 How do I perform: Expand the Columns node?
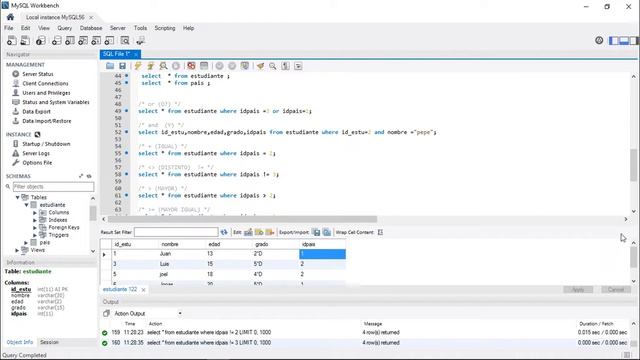pyautogui.click(x=35, y=213)
